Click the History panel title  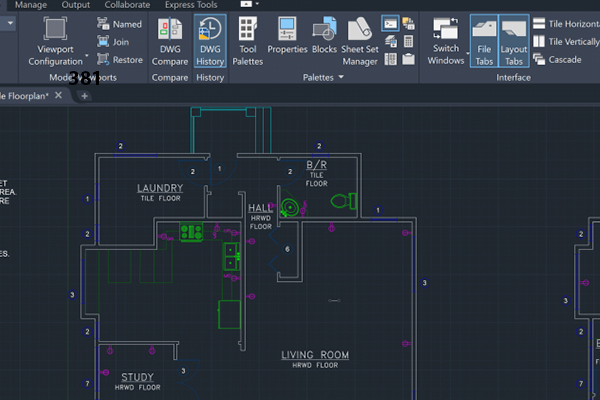210,77
